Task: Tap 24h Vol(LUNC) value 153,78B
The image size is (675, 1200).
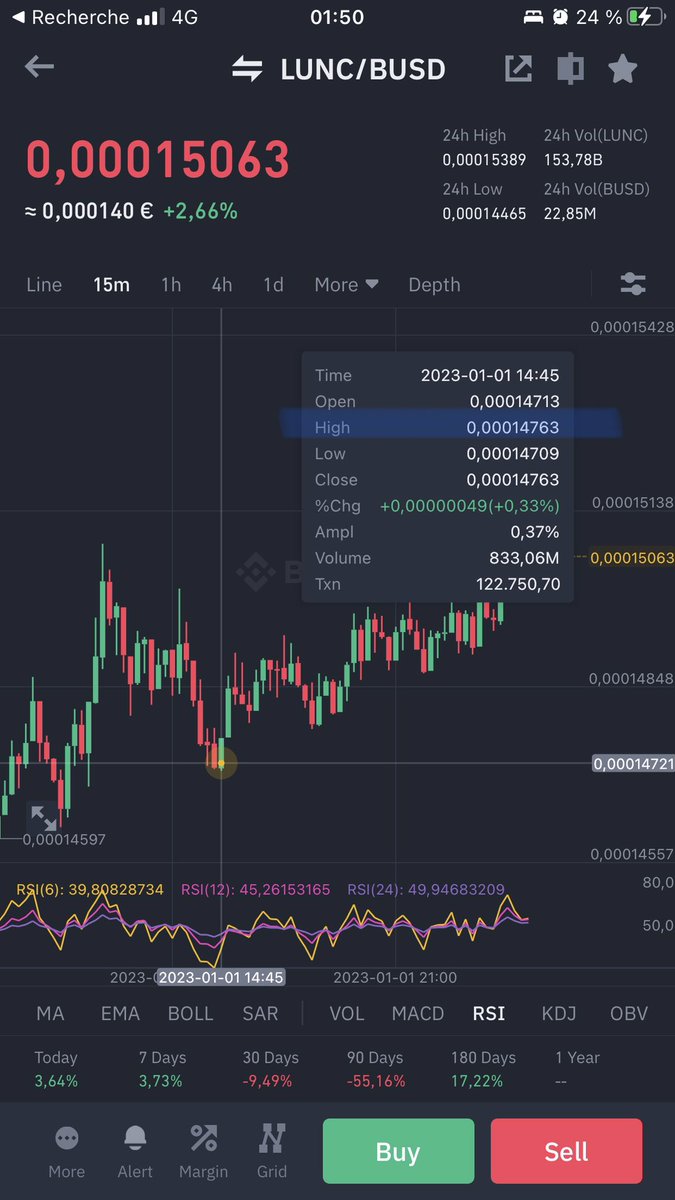Action: 573,160
